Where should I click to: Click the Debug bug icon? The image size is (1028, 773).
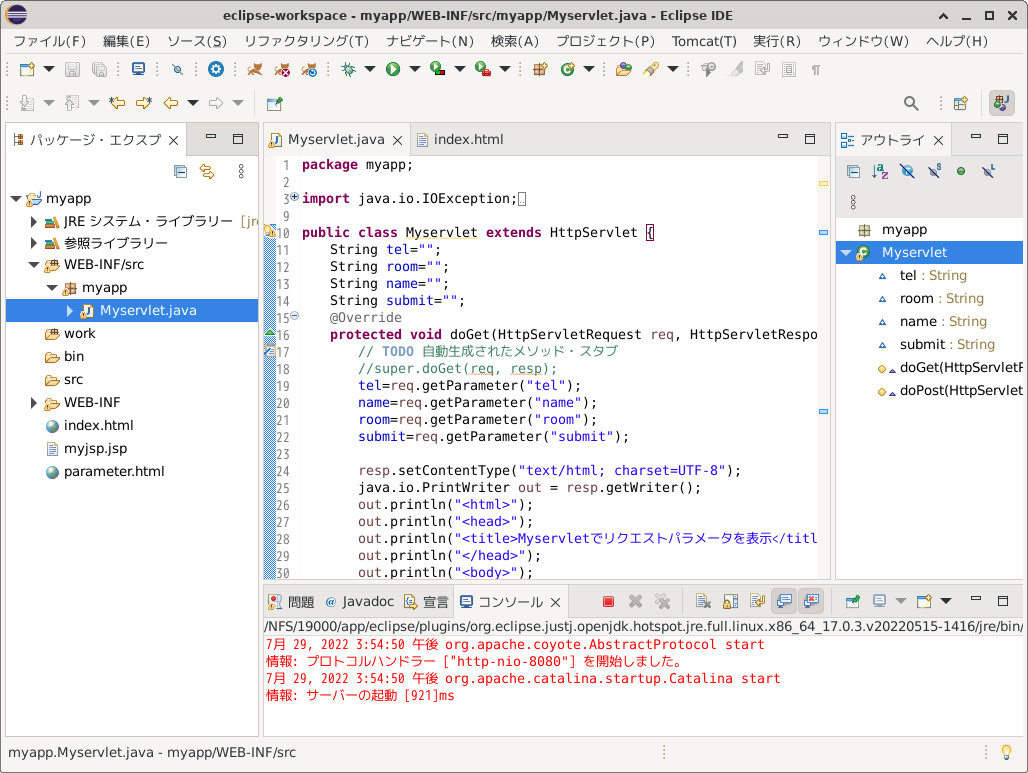[x=348, y=69]
